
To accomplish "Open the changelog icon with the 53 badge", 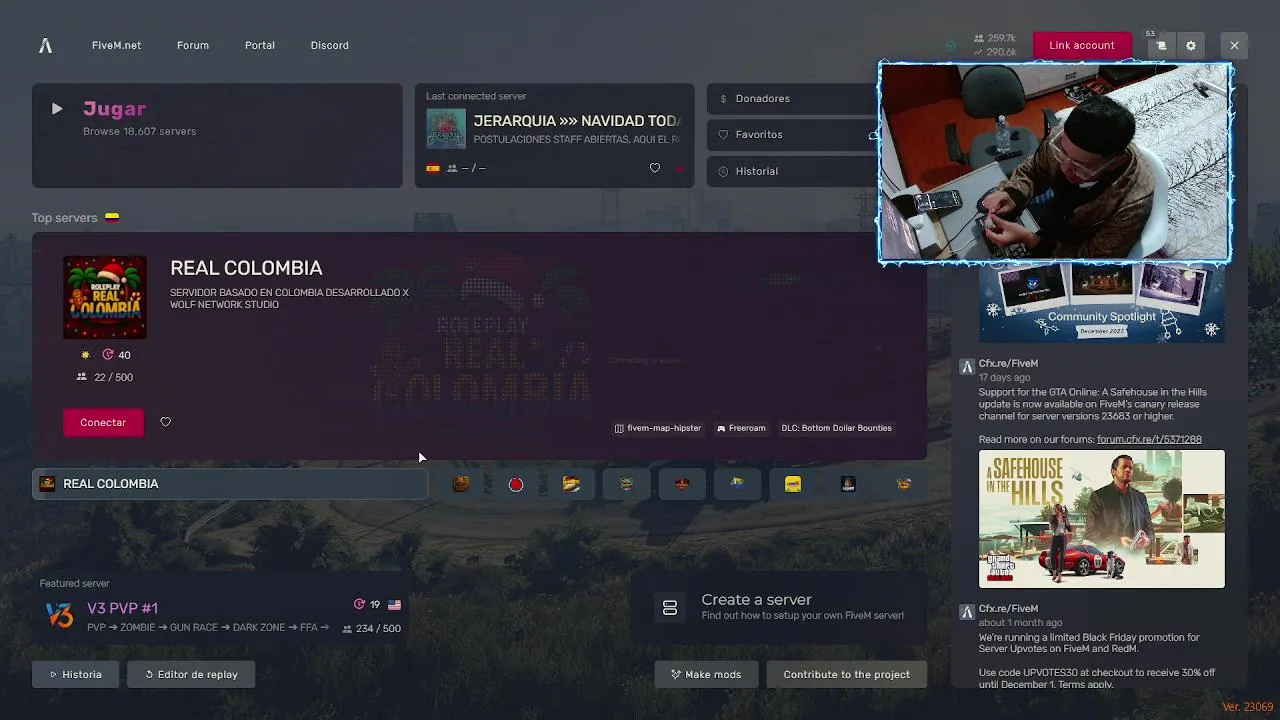I will tap(1161, 45).
